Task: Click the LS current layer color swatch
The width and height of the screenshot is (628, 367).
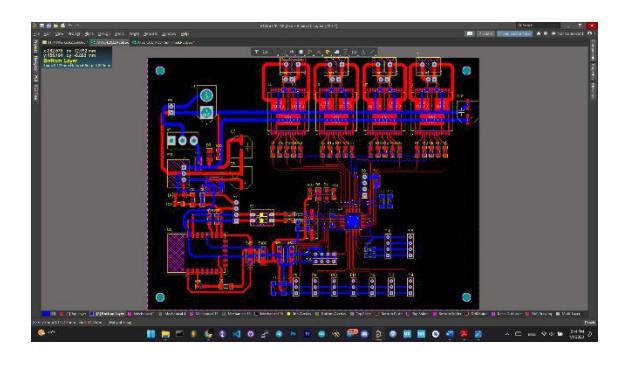Action: (x=46, y=314)
